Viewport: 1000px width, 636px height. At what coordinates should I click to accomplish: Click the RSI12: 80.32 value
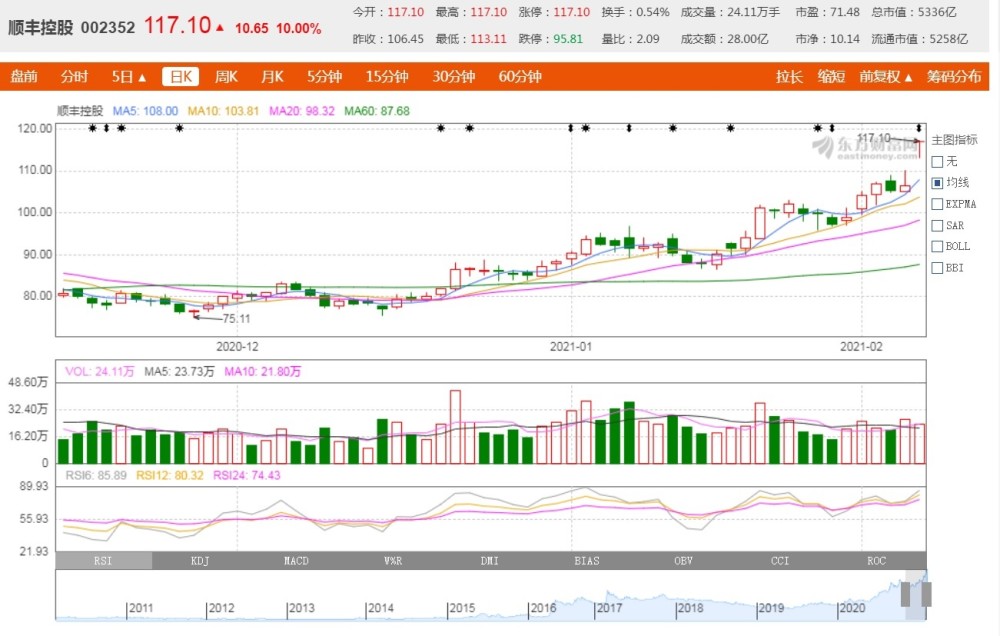pos(170,475)
